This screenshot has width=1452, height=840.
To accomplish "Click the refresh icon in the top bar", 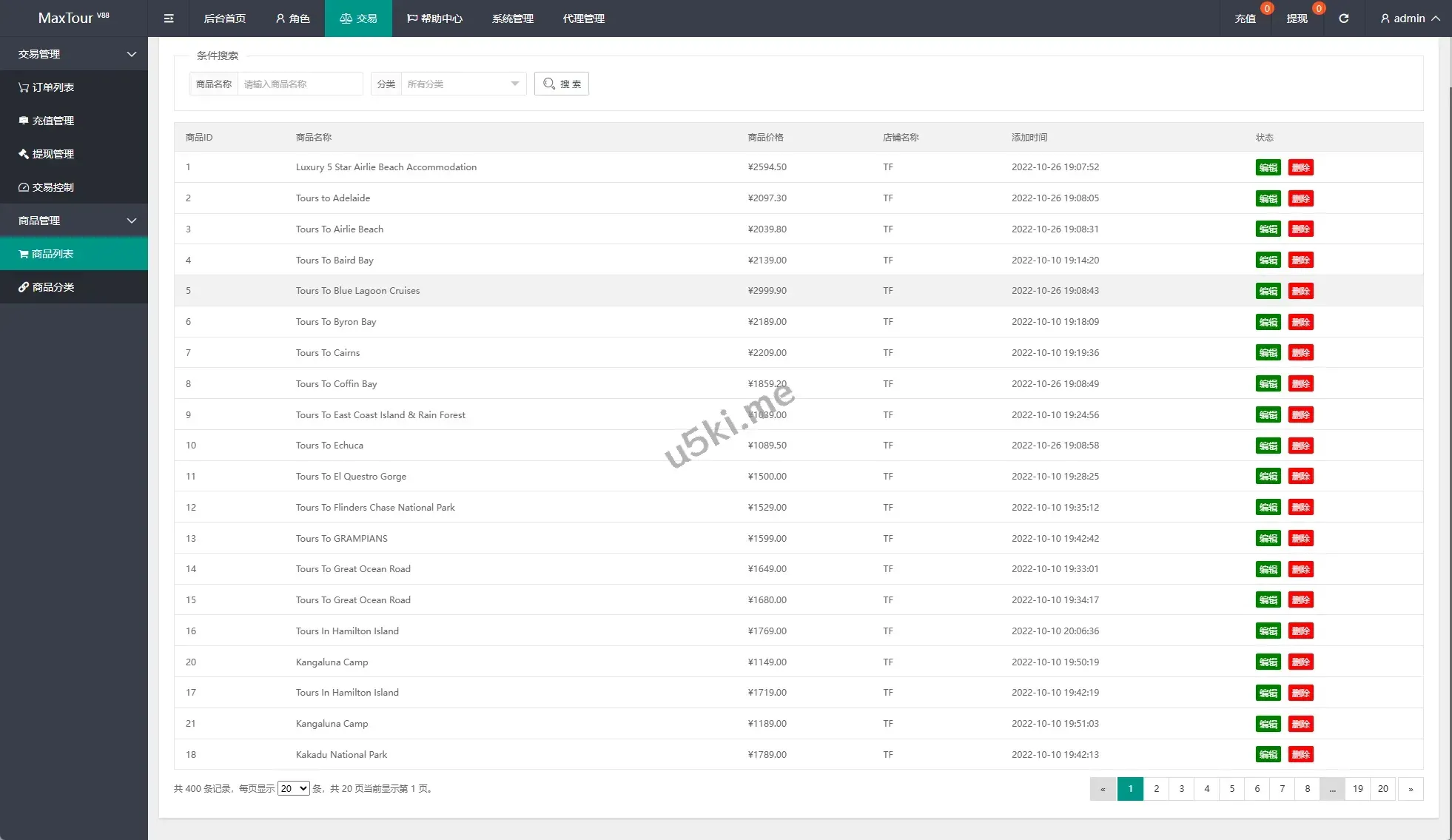I will (1343, 19).
